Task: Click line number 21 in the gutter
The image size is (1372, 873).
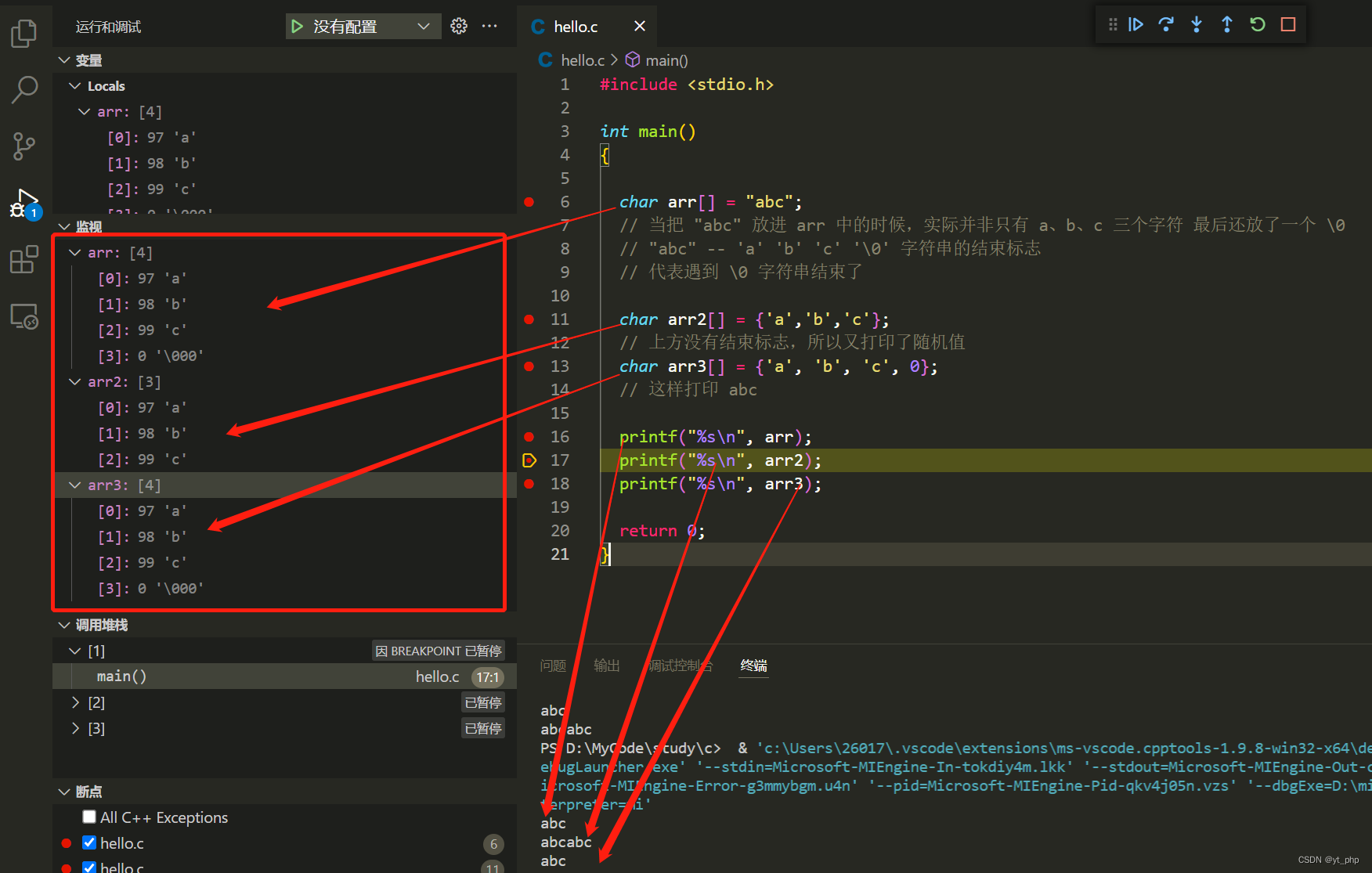Action: 560,554
